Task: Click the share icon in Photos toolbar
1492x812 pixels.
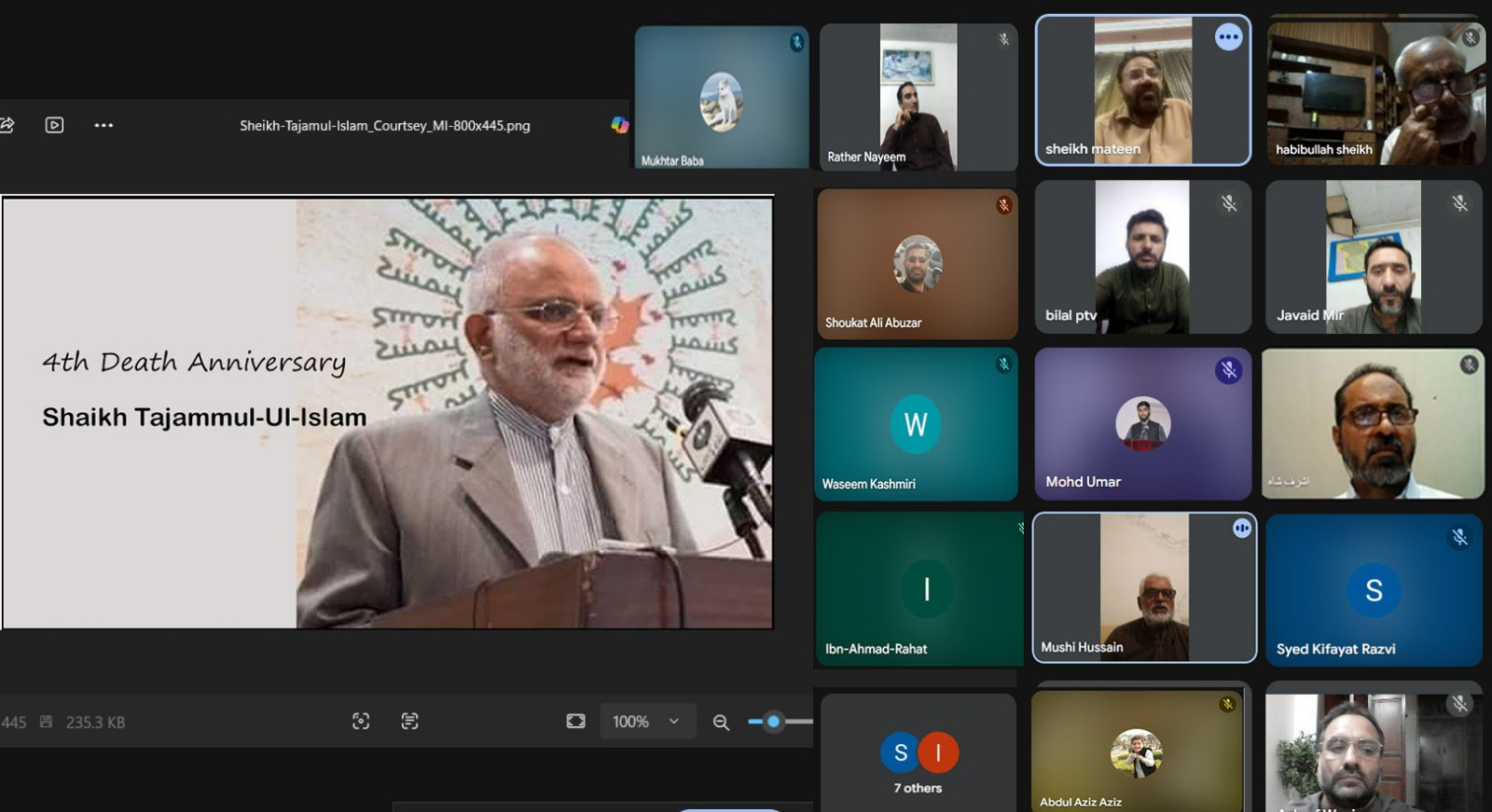Action: pos(7,125)
